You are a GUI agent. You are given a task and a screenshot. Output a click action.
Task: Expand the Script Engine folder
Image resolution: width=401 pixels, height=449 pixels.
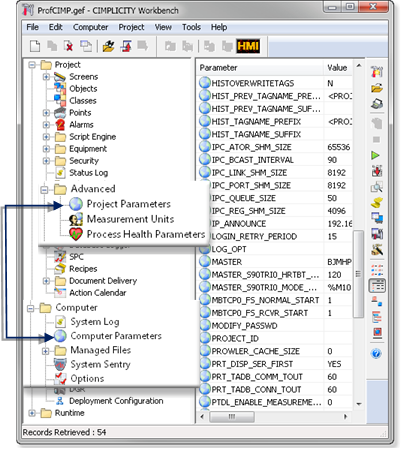pyautogui.click(x=46, y=137)
